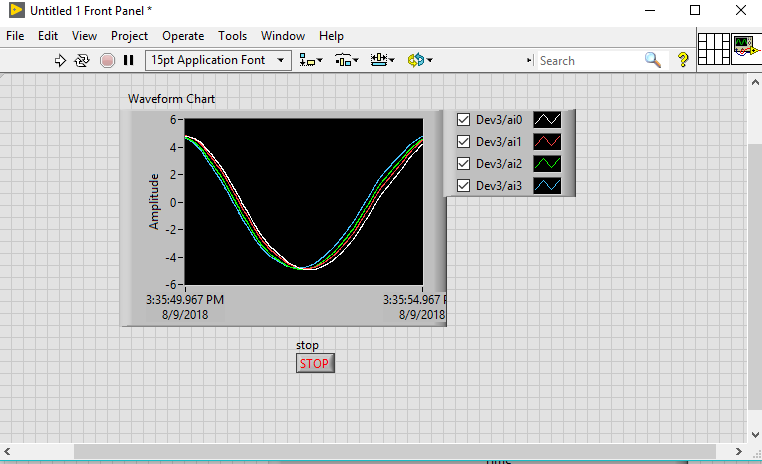This screenshot has height=464, width=762.
Task: Click the horizontal scrollbar left arrow
Action: 7,451
